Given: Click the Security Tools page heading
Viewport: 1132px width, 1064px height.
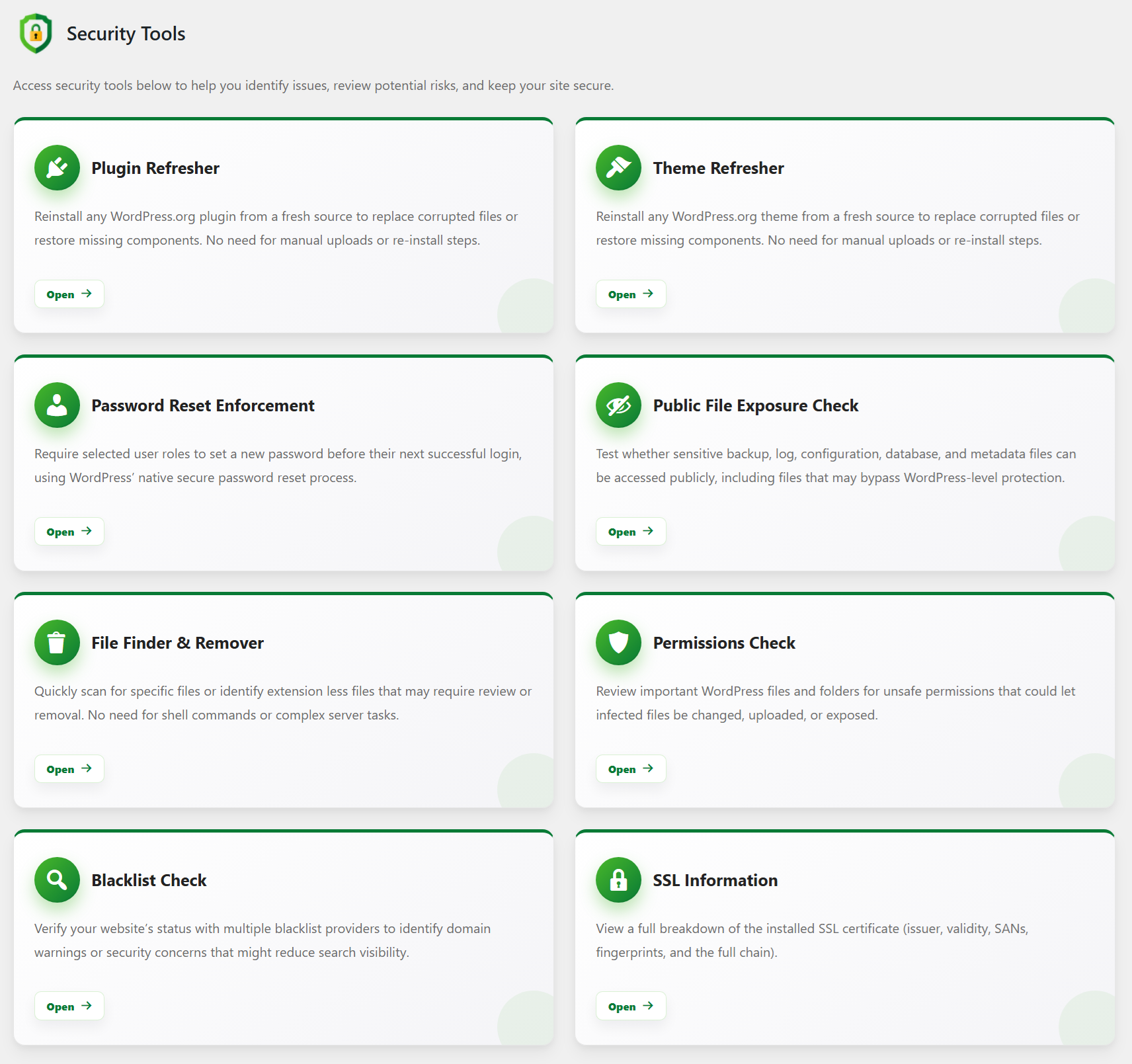Looking at the screenshot, I should tap(126, 34).
